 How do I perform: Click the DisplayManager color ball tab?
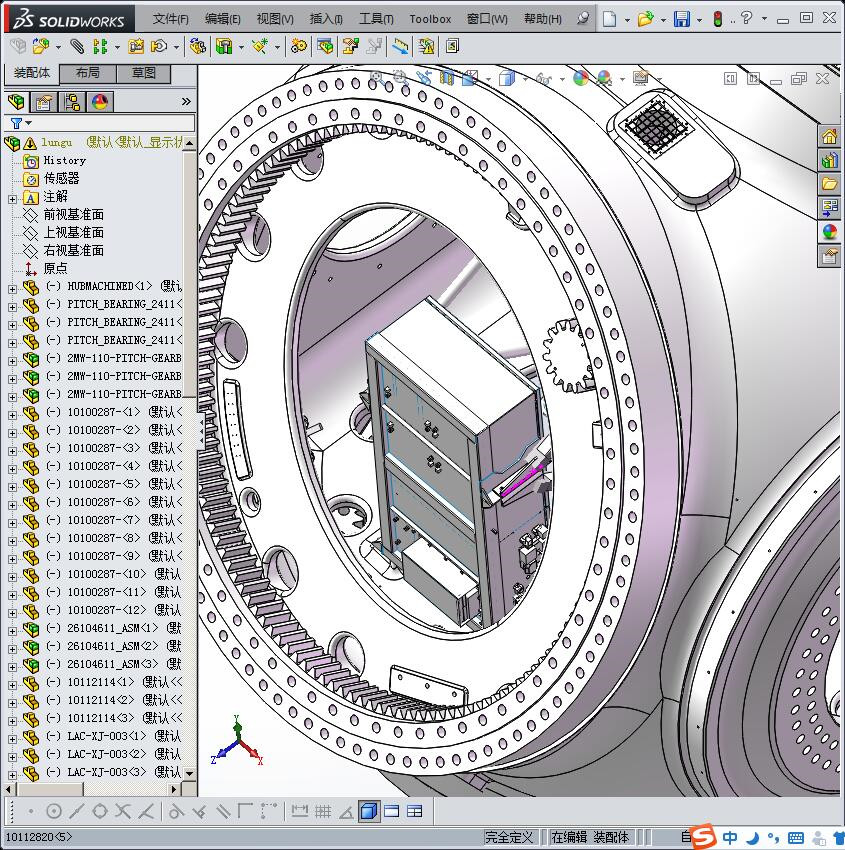coord(100,102)
